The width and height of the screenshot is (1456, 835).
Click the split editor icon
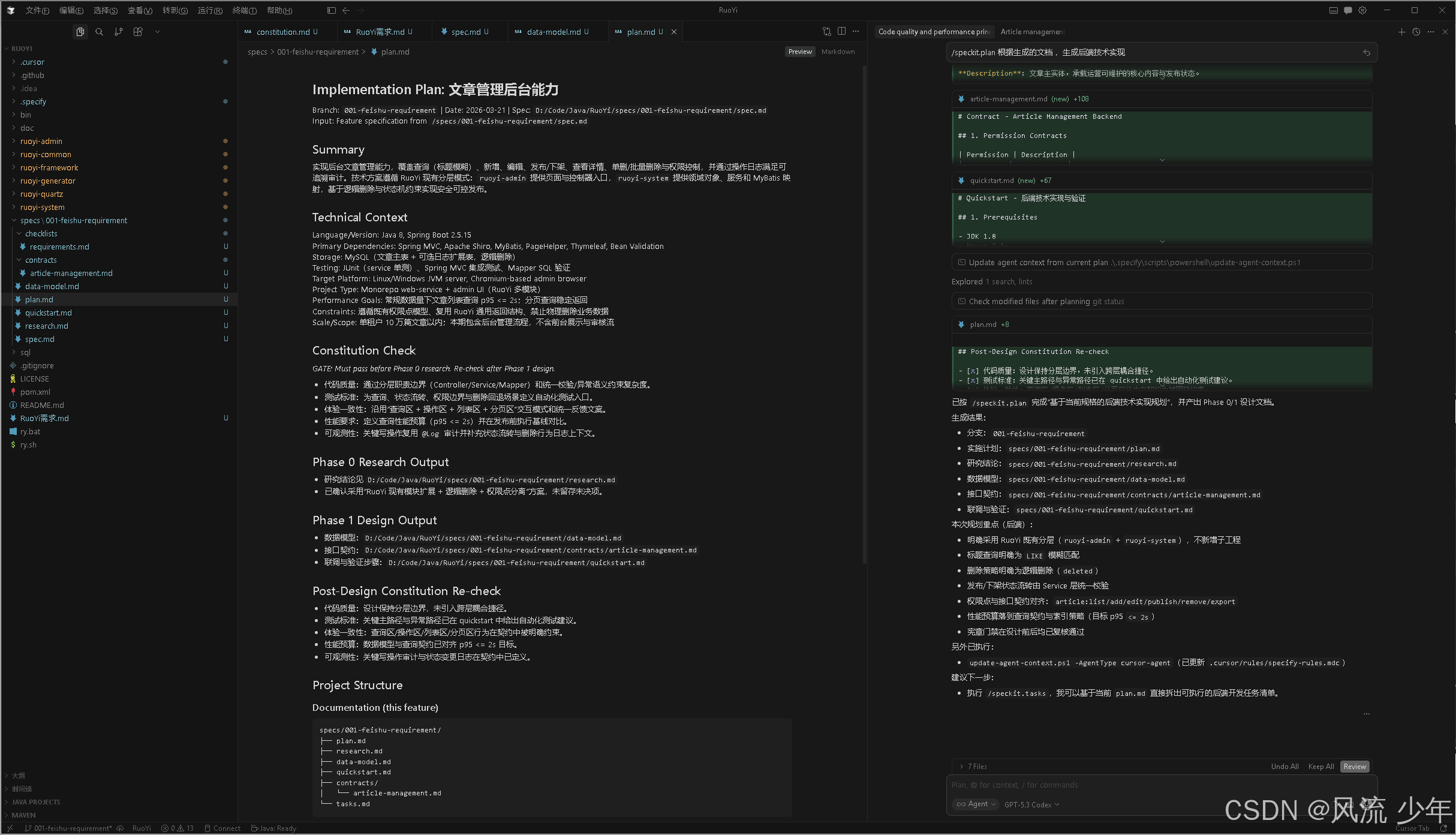(x=841, y=32)
